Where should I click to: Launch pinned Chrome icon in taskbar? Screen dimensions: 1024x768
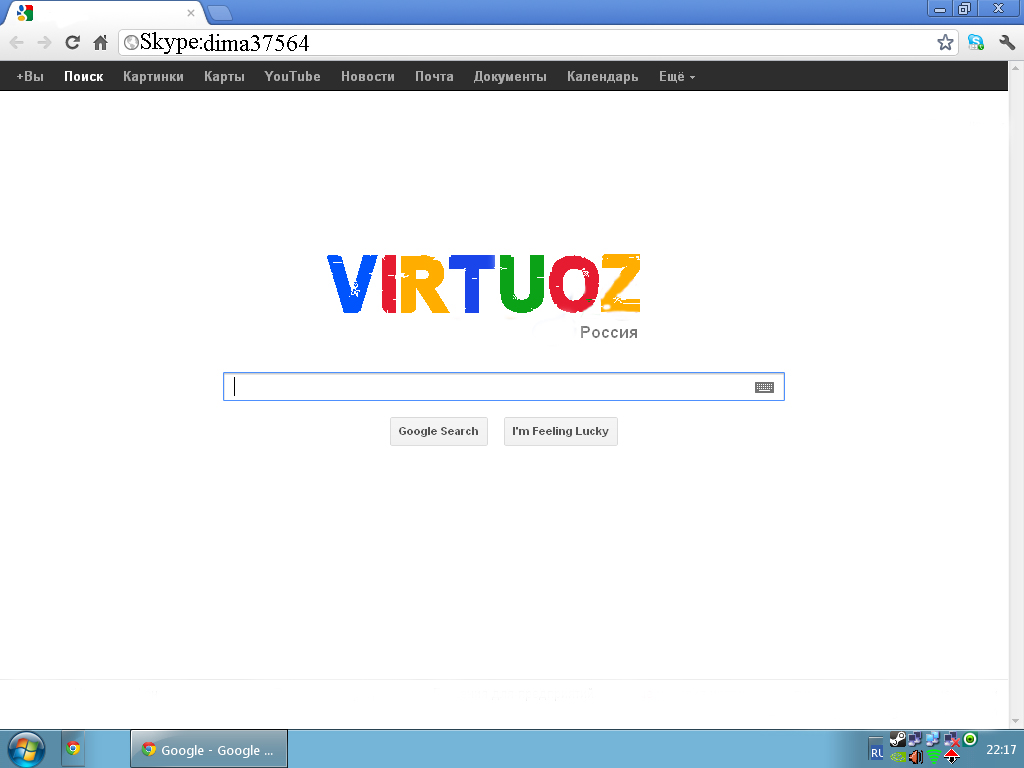click(73, 748)
